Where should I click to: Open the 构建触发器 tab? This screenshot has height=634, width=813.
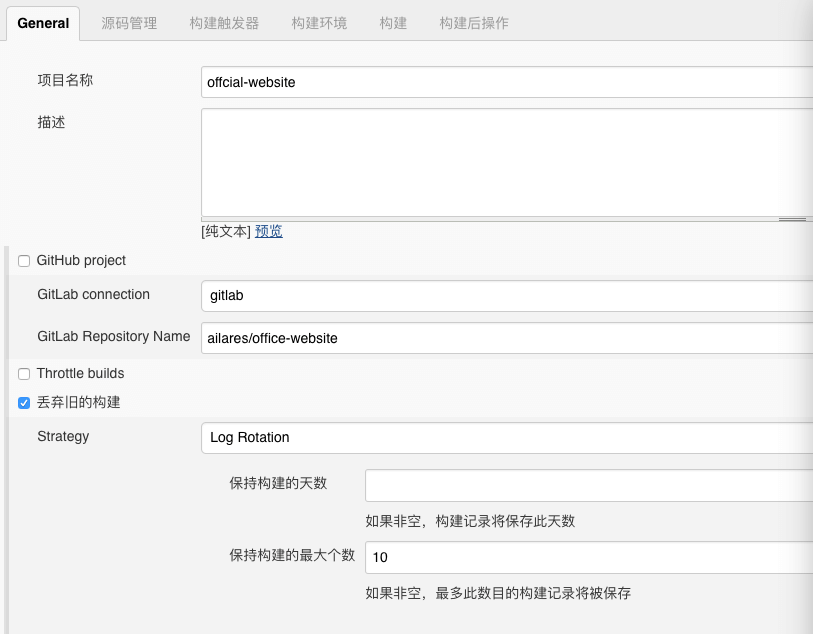click(x=222, y=23)
